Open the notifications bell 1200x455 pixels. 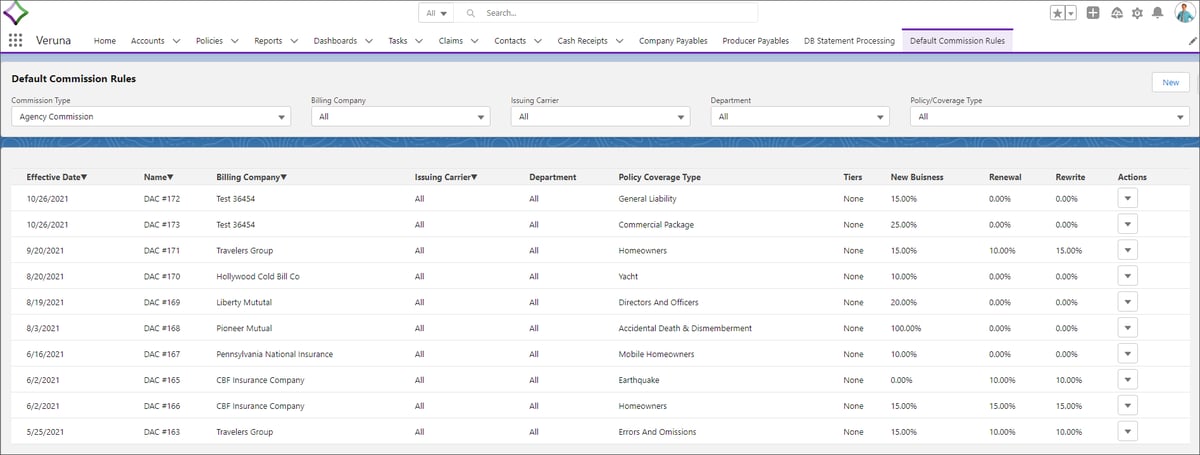1158,13
